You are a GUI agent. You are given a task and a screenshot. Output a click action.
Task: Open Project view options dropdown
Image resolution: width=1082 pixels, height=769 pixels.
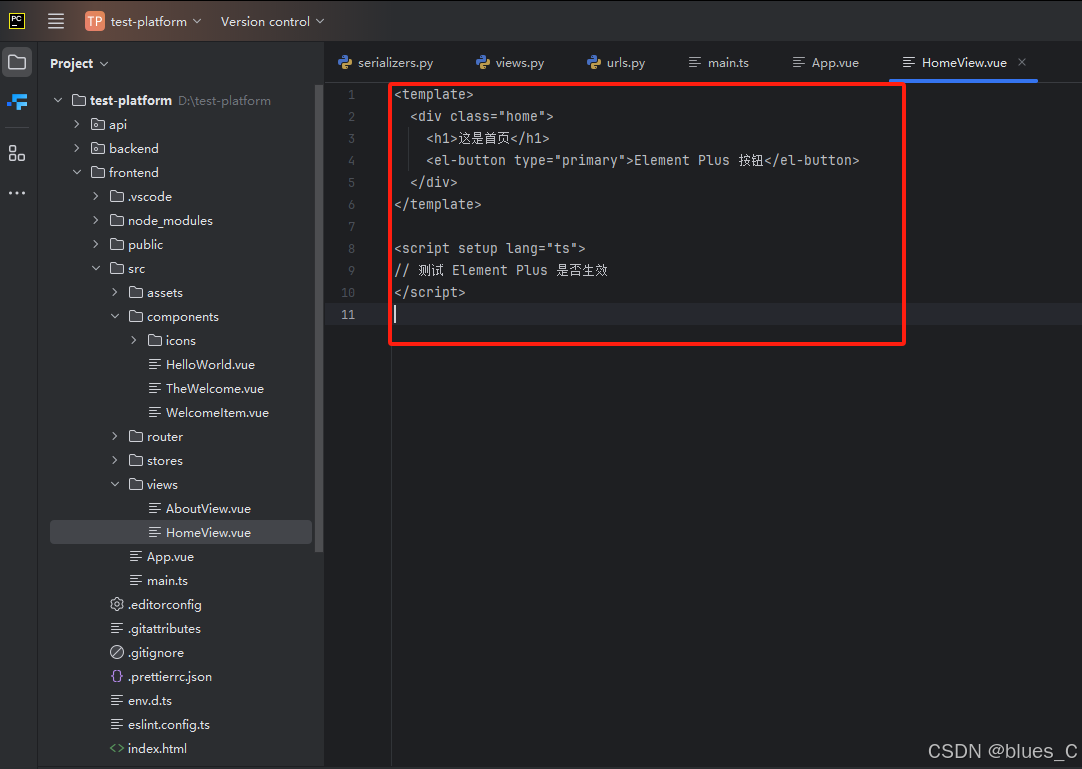pyautogui.click(x=104, y=64)
